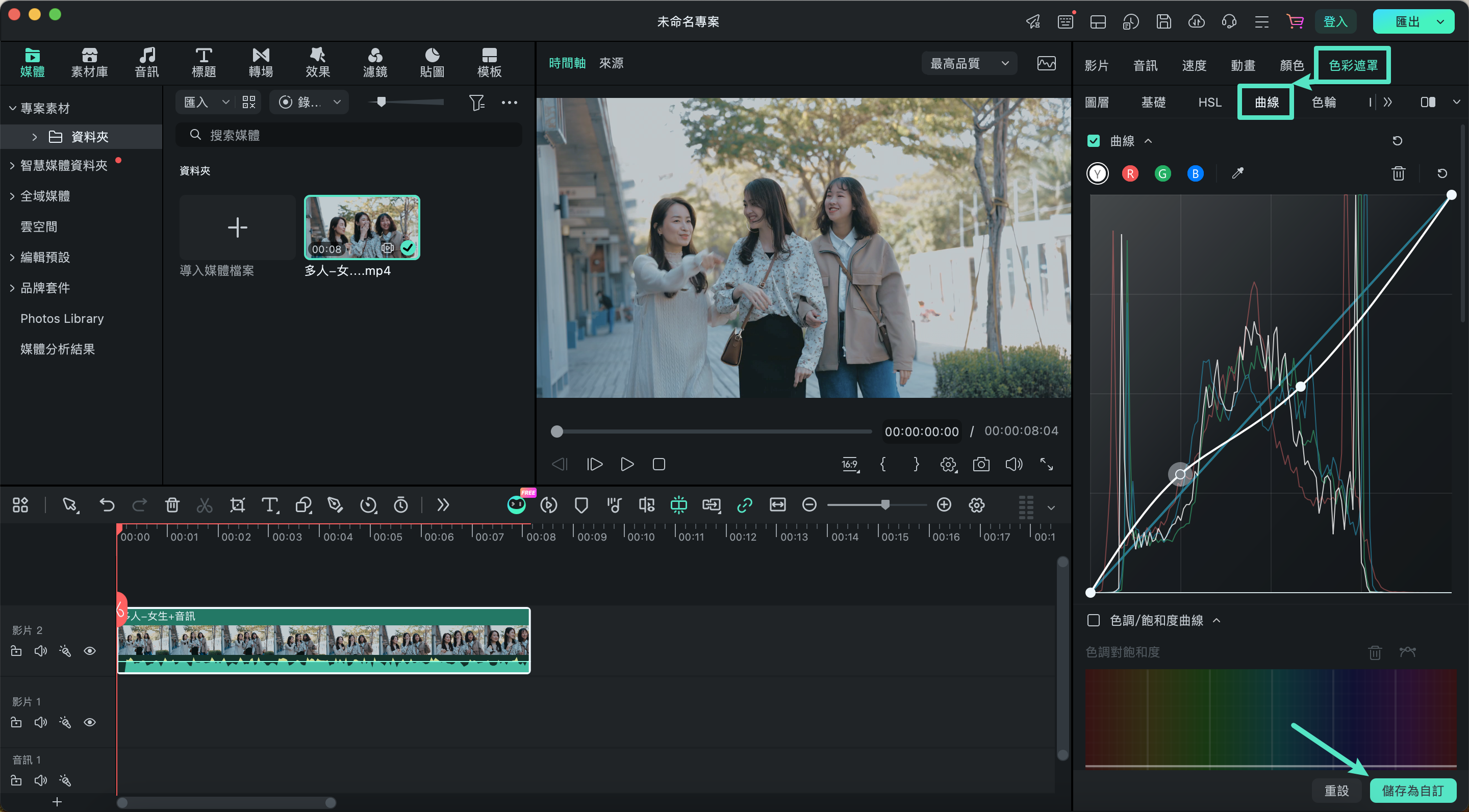Play the preview video
This screenshot has width=1469, height=812.
pos(627,464)
